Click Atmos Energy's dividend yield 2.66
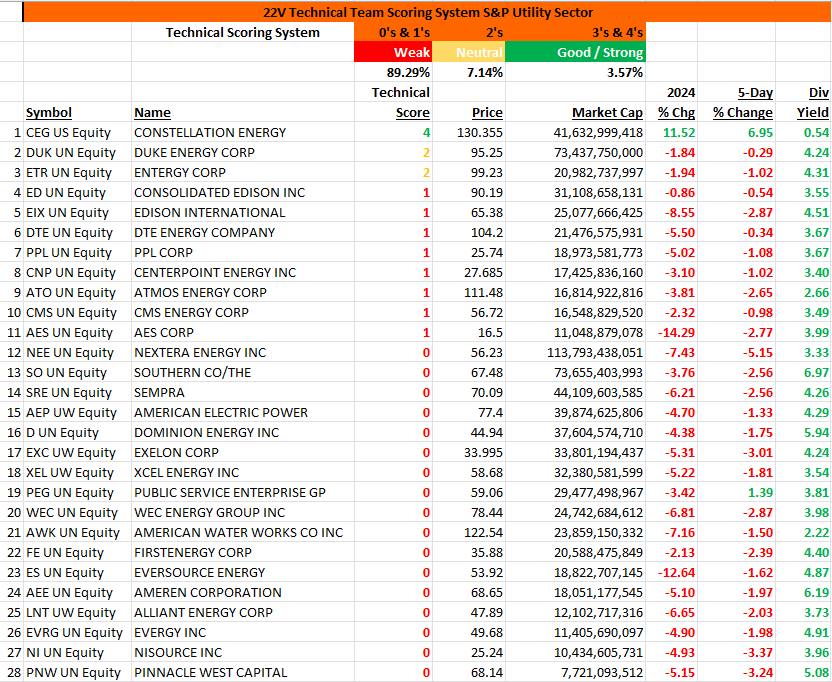The image size is (832, 682). click(803, 292)
